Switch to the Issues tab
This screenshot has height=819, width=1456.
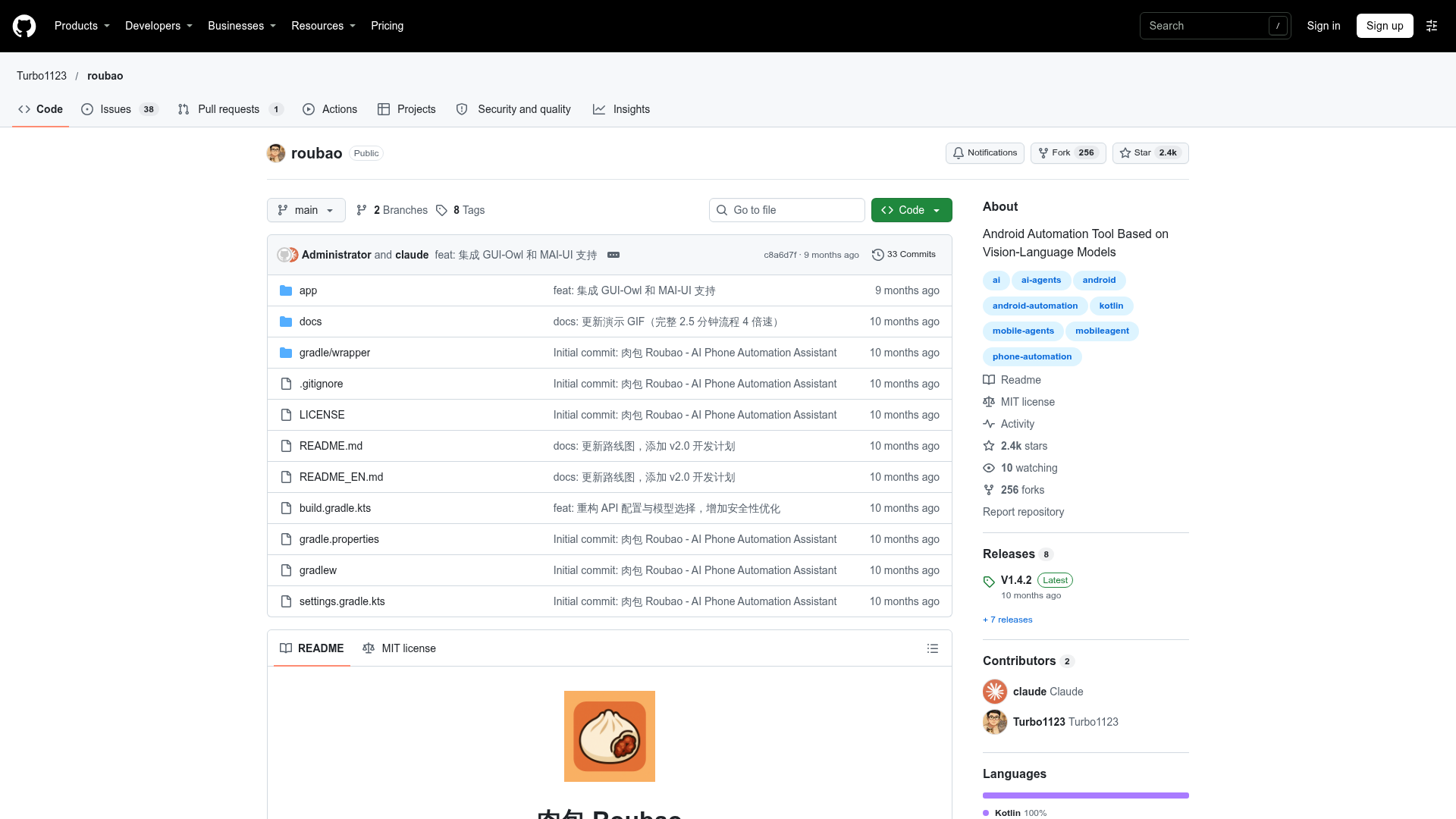(x=119, y=109)
